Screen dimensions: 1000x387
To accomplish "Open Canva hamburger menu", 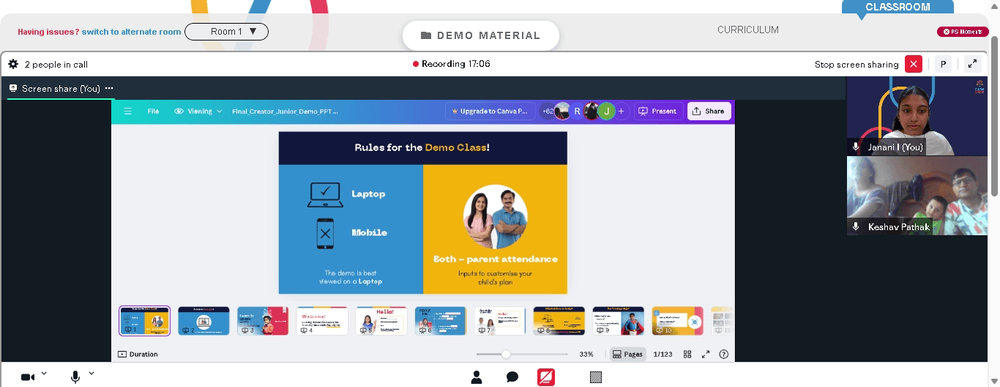I will [128, 111].
